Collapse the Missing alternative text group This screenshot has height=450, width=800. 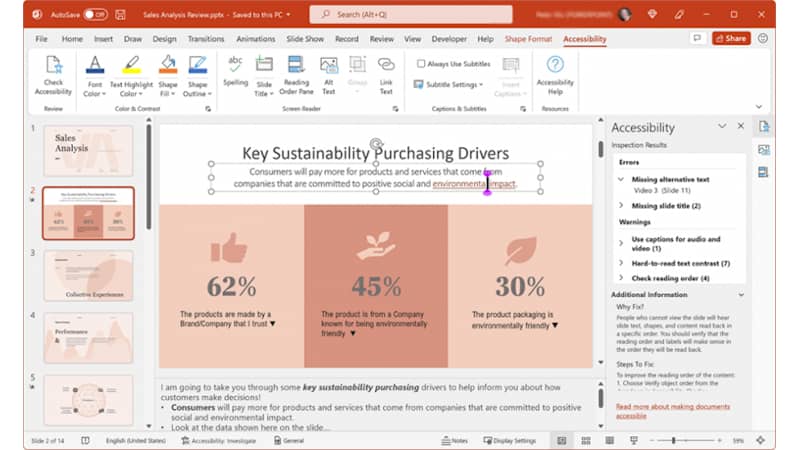click(622, 179)
